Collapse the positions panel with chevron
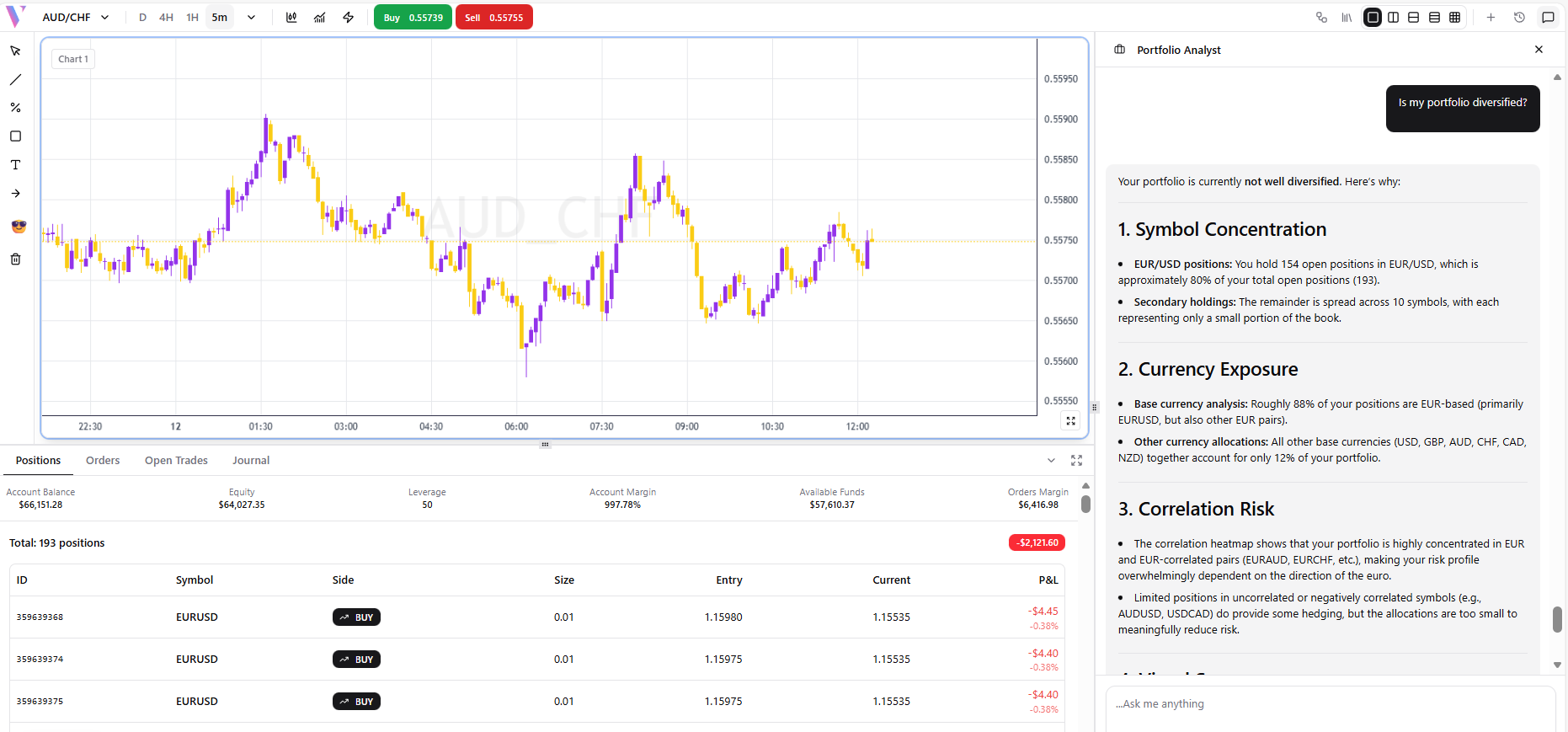1568x732 pixels. click(1051, 461)
